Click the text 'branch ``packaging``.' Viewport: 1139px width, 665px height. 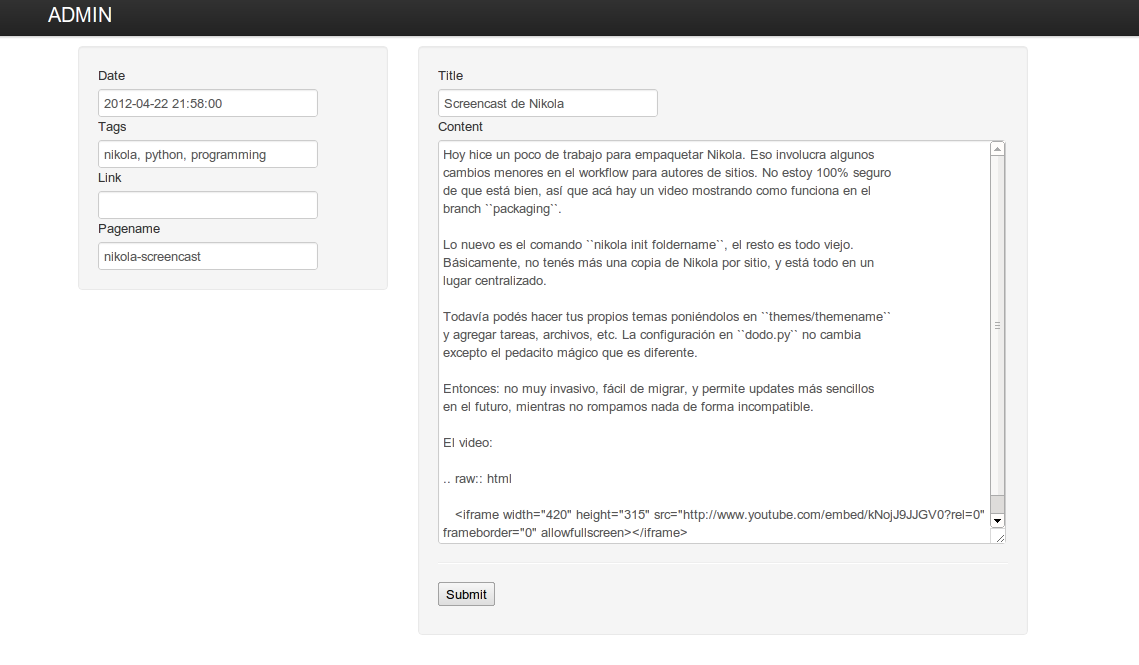[502, 209]
